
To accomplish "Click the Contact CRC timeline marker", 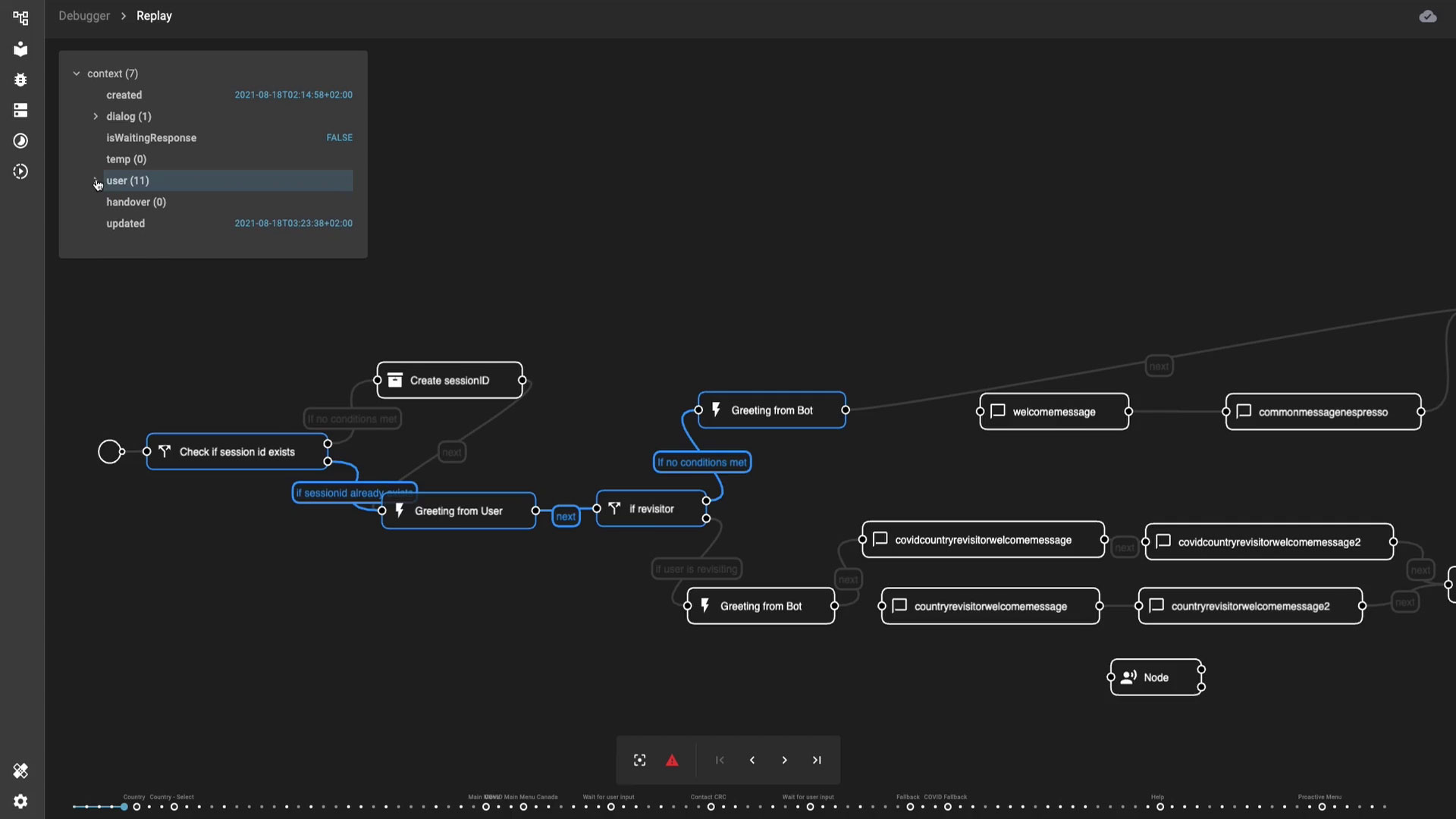I will pos(711,807).
